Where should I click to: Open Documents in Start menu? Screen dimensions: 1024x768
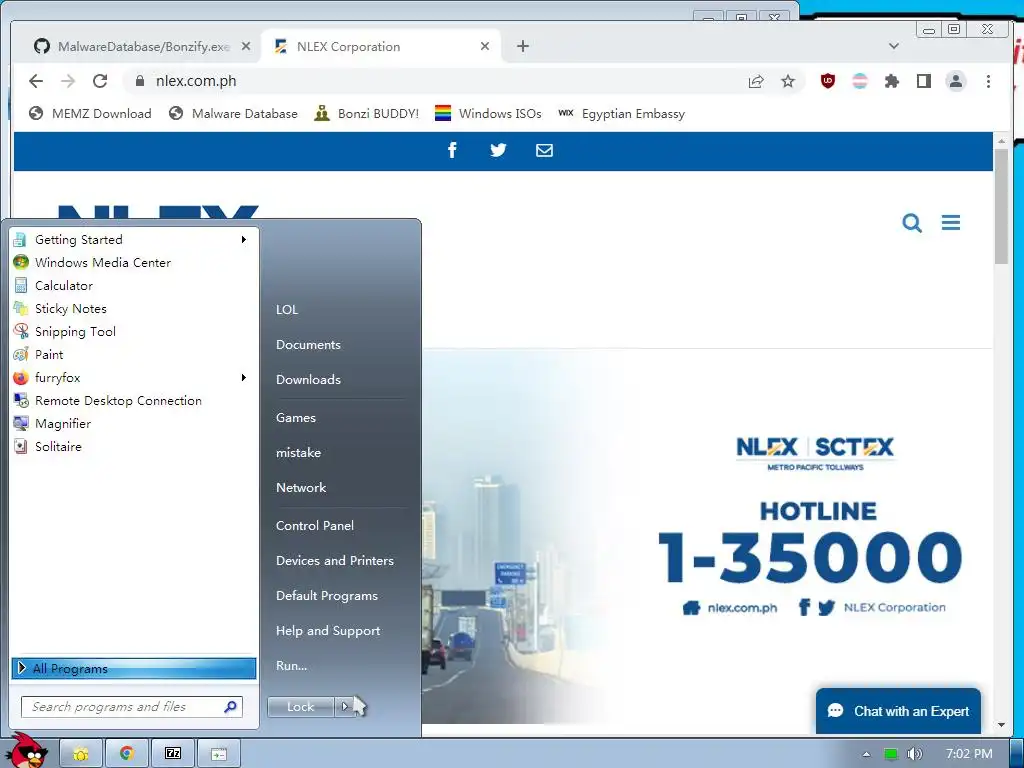(x=308, y=345)
